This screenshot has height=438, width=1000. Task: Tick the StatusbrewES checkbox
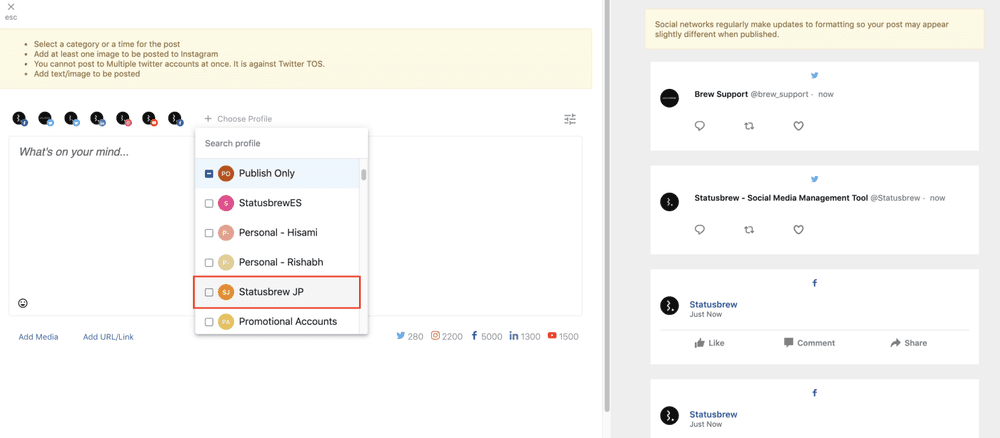(x=209, y=203)
